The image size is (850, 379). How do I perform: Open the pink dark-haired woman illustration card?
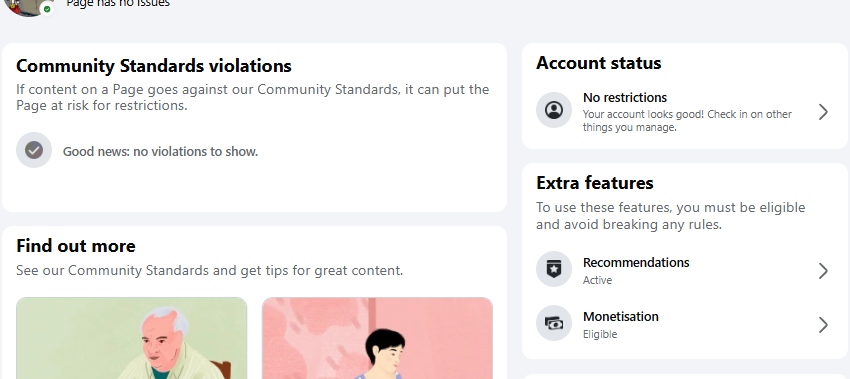pos(378,338)
